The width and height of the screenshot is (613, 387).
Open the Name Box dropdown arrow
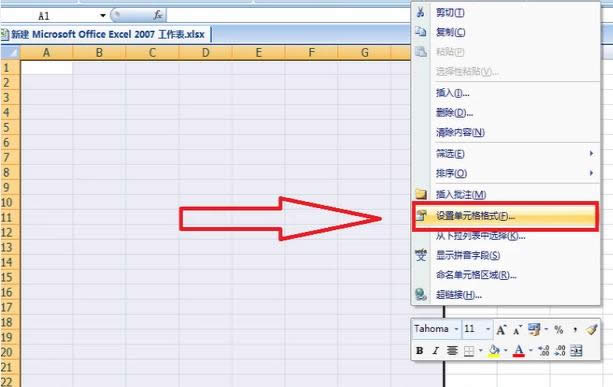[102, 16]
